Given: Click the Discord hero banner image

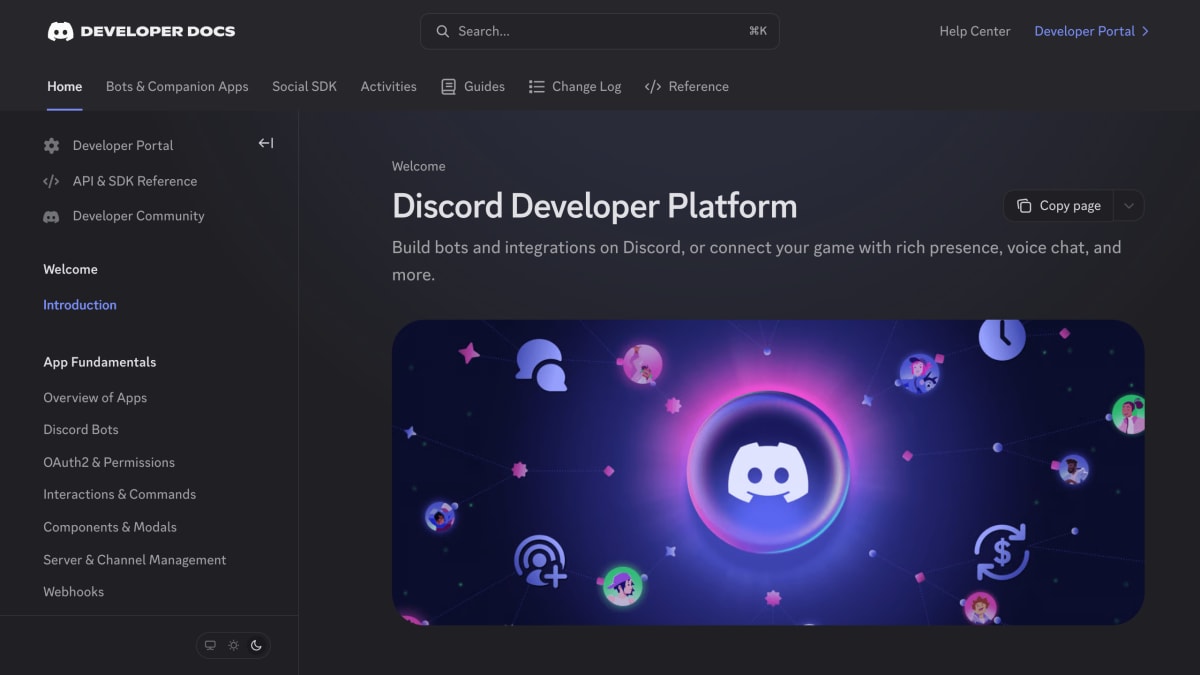Looking at the screenshot, I should [x=768, y=472].
